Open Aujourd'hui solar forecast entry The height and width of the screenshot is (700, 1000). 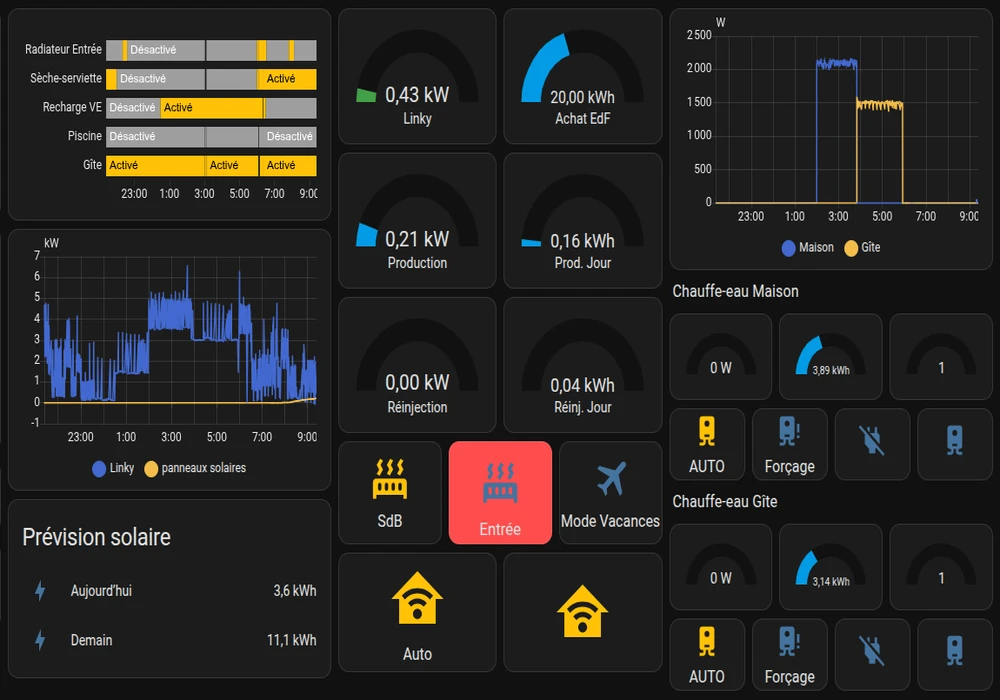pyautogui.click(x=169, y=591)
